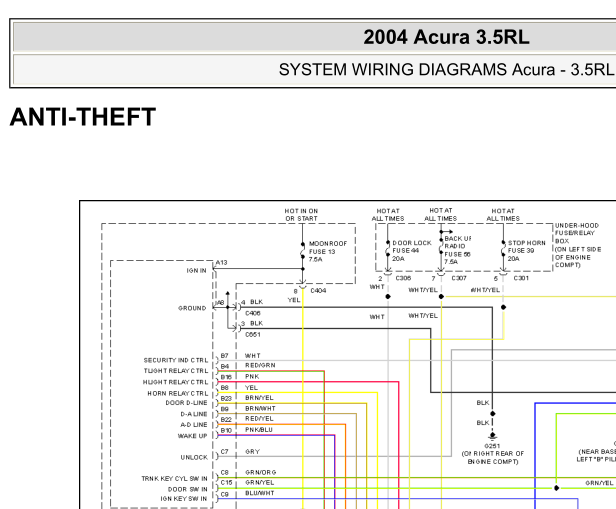
Task: Select the IGN IN pin label
Action: [196, 271]
